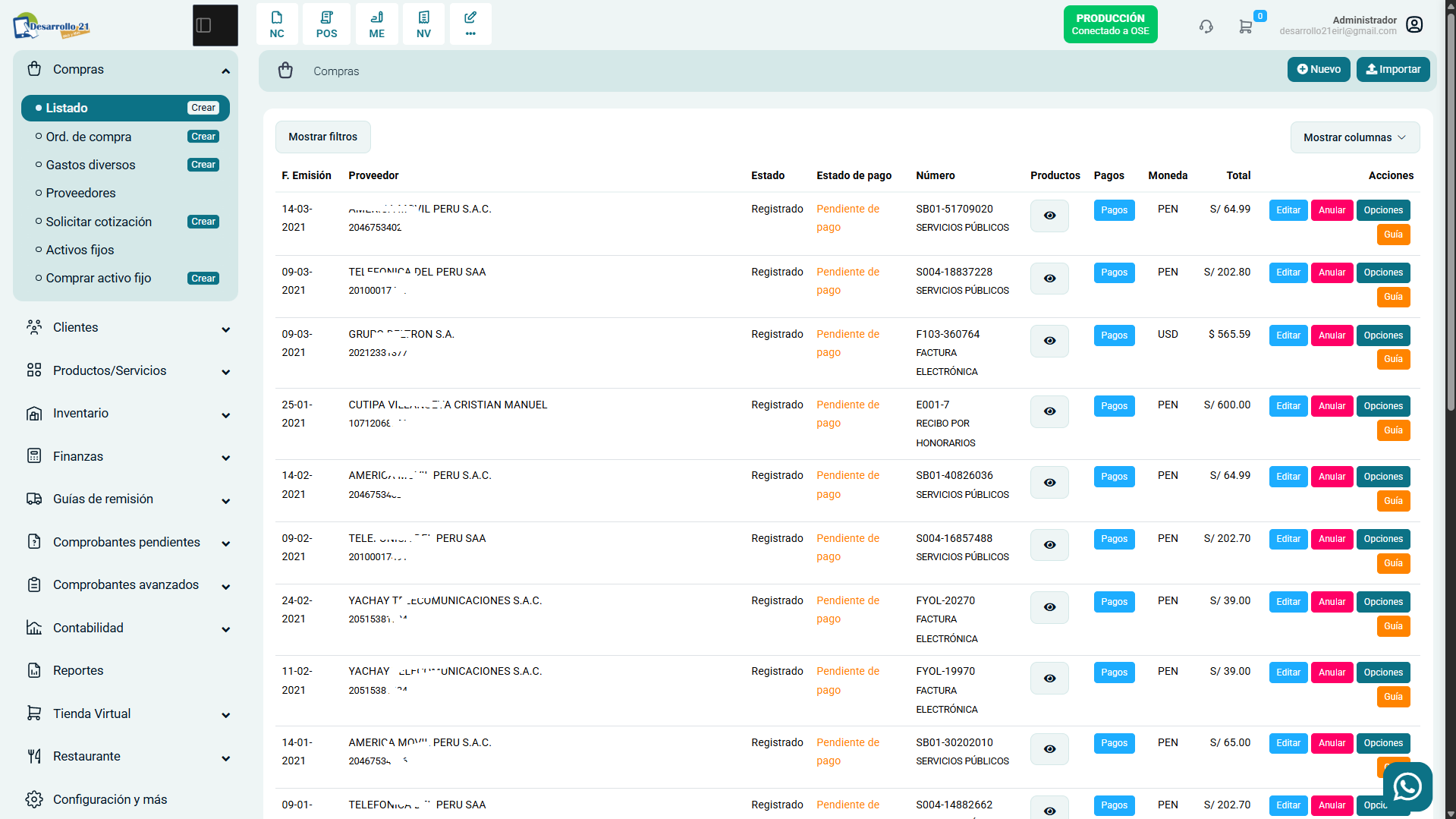
Task: Open the shopping cart icon
Action: coord(1245,27)
